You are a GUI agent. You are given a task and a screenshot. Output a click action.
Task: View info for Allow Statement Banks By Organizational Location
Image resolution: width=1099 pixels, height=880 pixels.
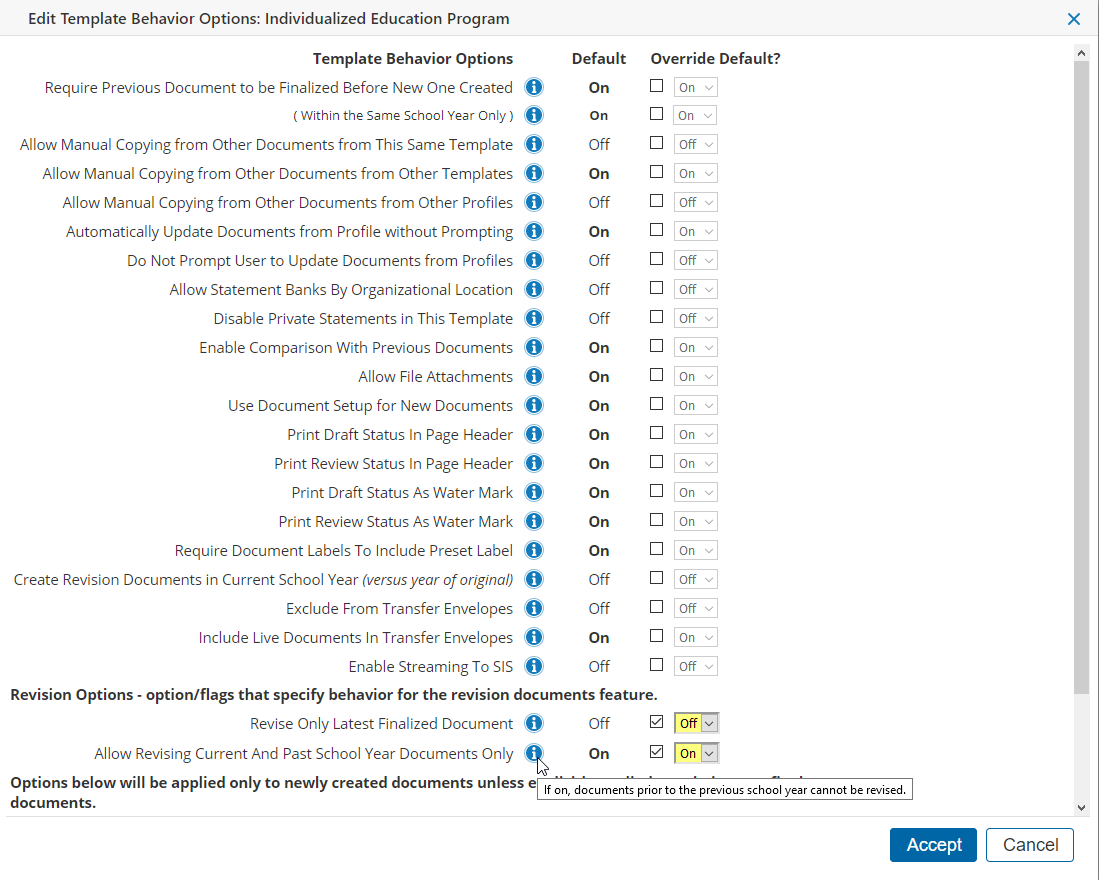(x=533, y=289)
